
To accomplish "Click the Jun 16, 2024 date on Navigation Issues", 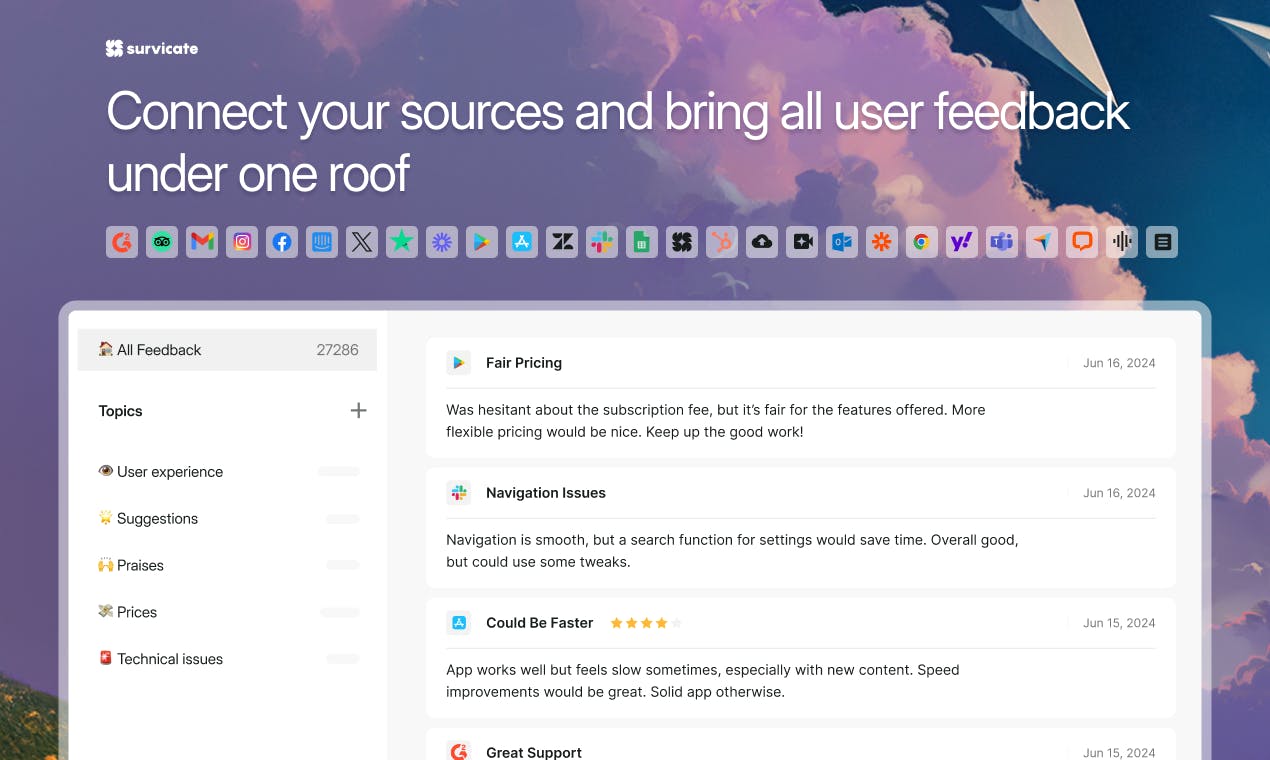I will pos(1119,493).
